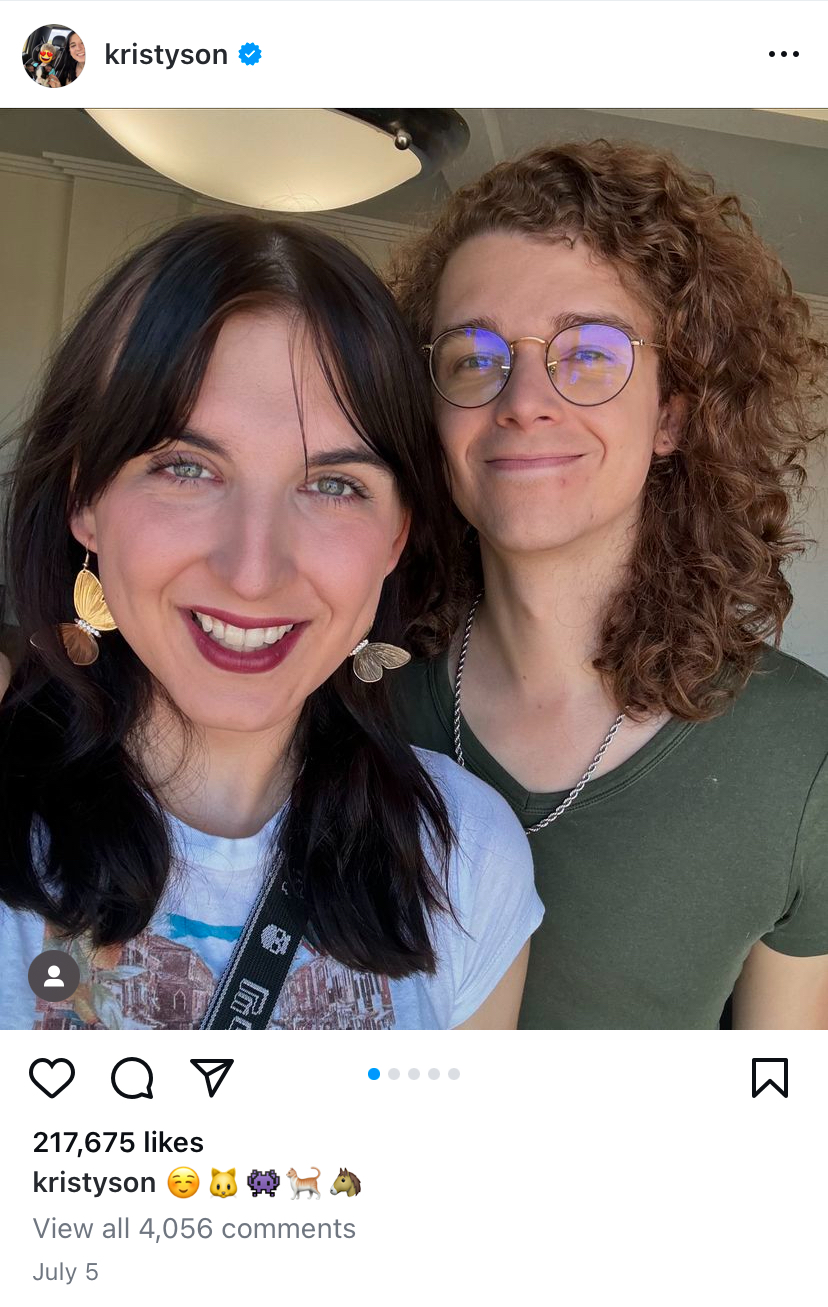828x1307 pixels.
Task: Open the 217,675 likes list
Action: pos(118,1142)
